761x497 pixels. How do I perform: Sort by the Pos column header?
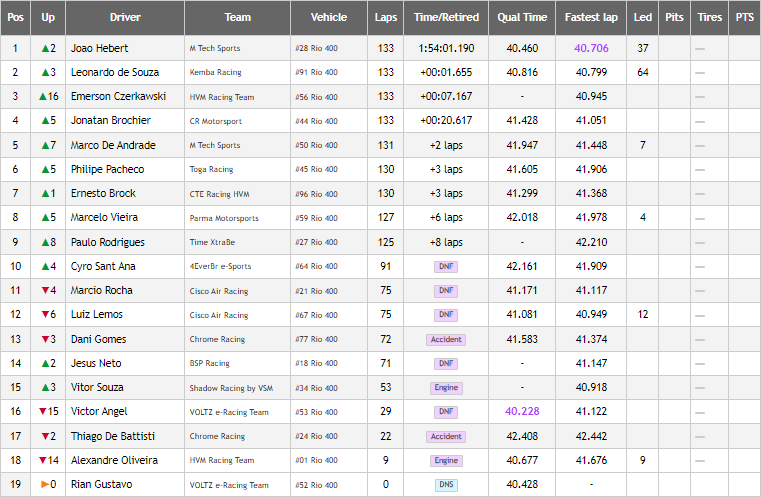pyautogui.click(x=15, y=17)
